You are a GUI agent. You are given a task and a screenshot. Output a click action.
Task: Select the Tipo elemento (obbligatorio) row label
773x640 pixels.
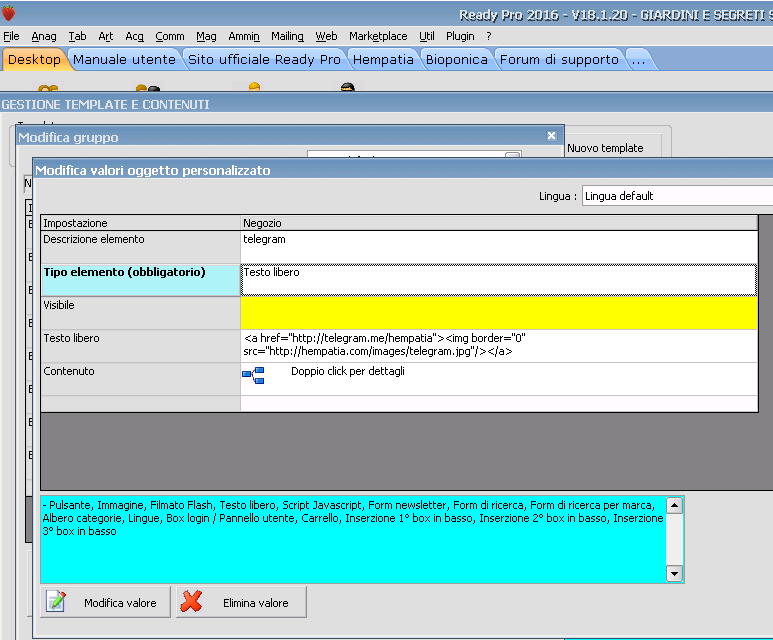(x=141, y=280)
